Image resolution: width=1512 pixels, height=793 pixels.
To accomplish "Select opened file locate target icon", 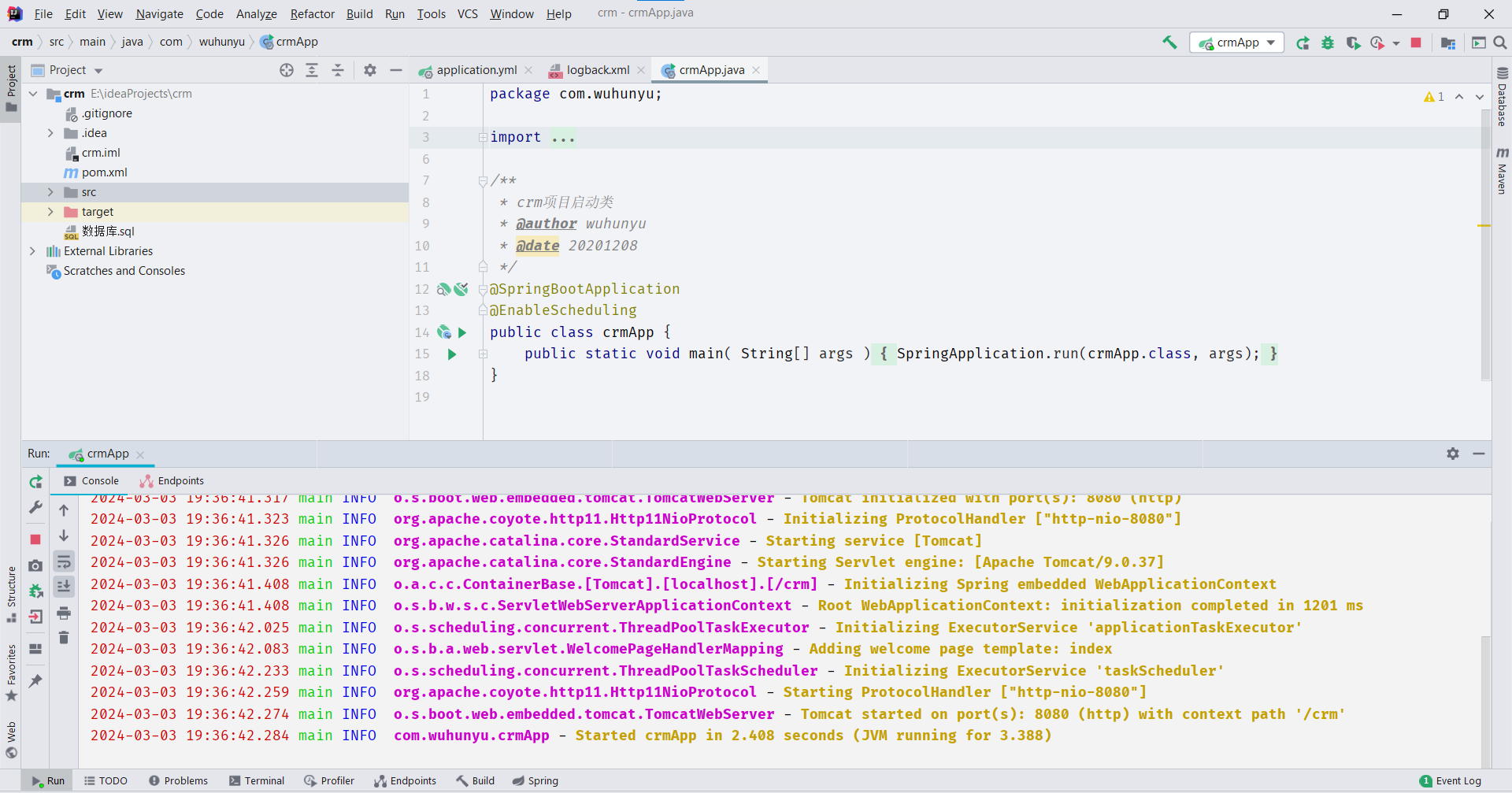I will 287,70.
